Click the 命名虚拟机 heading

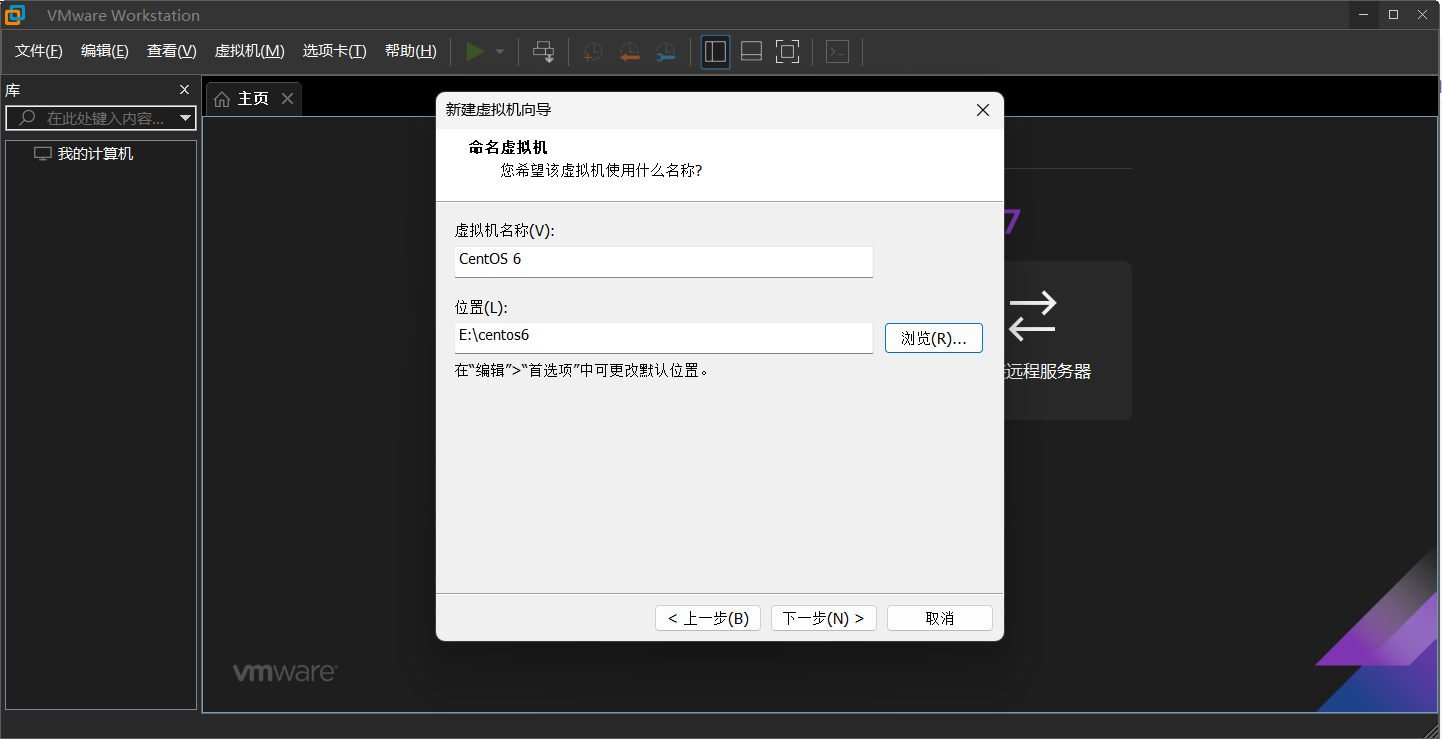(508, 148)
